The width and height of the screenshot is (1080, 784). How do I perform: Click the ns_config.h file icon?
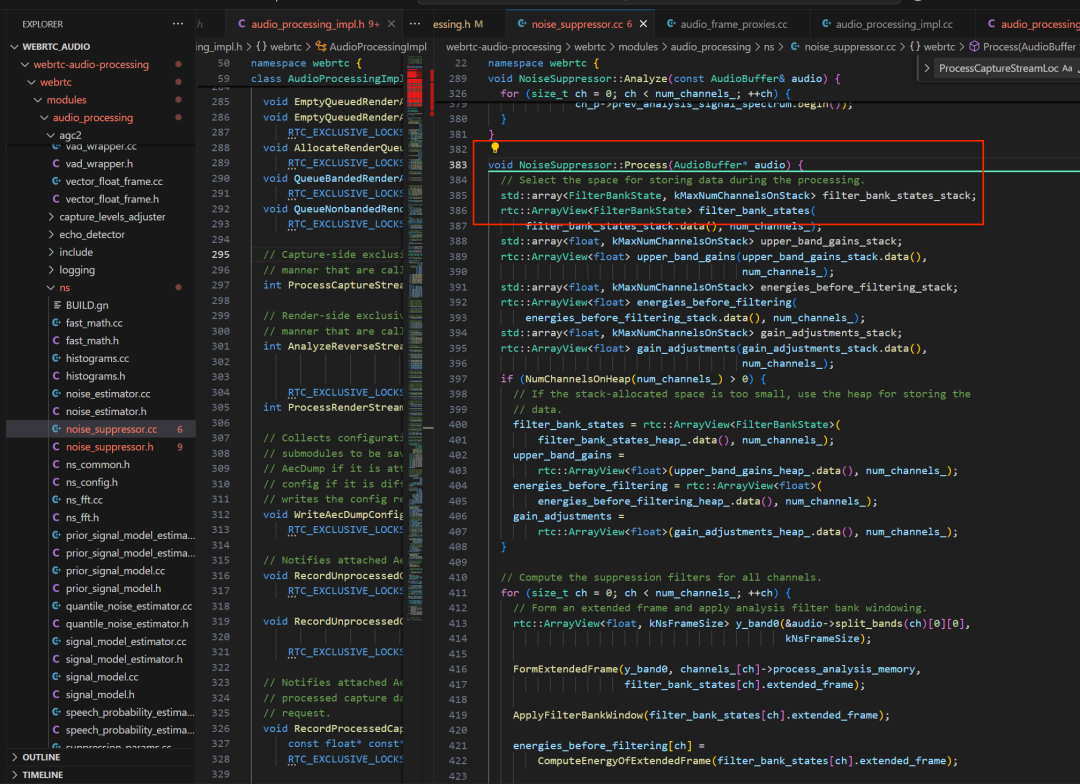click(x=56, y=482)
